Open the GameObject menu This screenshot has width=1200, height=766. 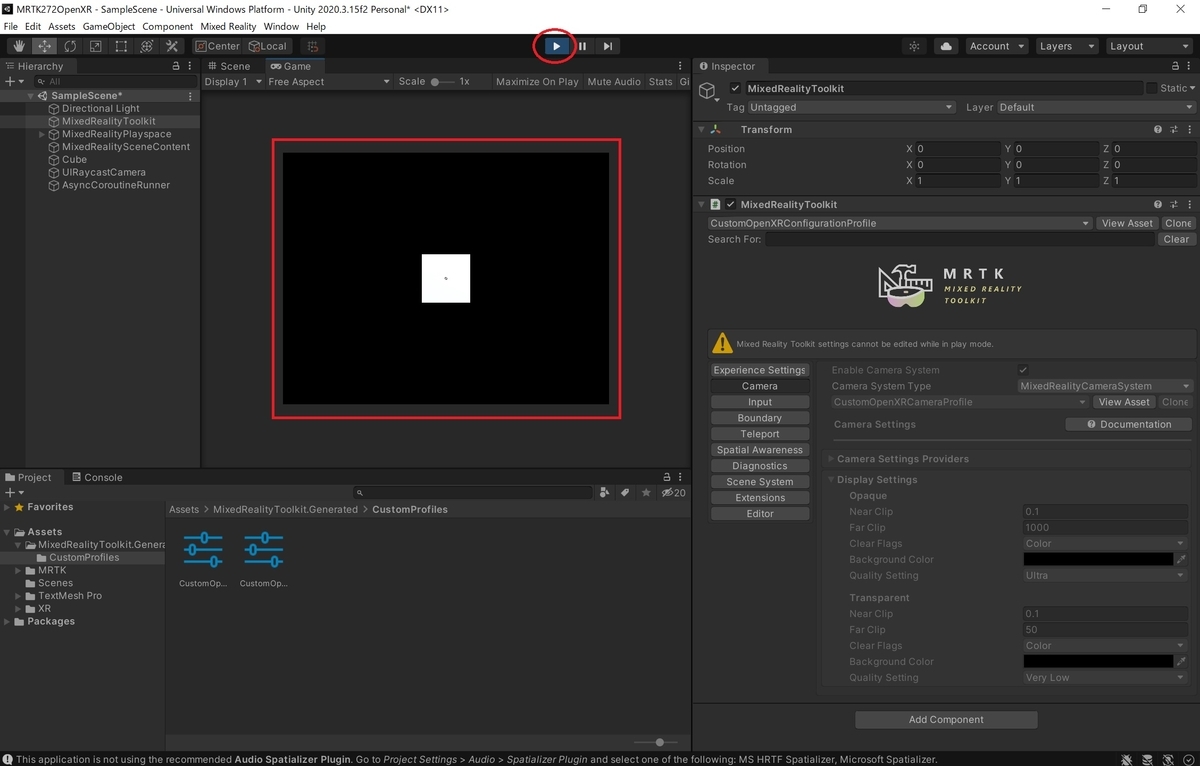[x=110, y=26]
